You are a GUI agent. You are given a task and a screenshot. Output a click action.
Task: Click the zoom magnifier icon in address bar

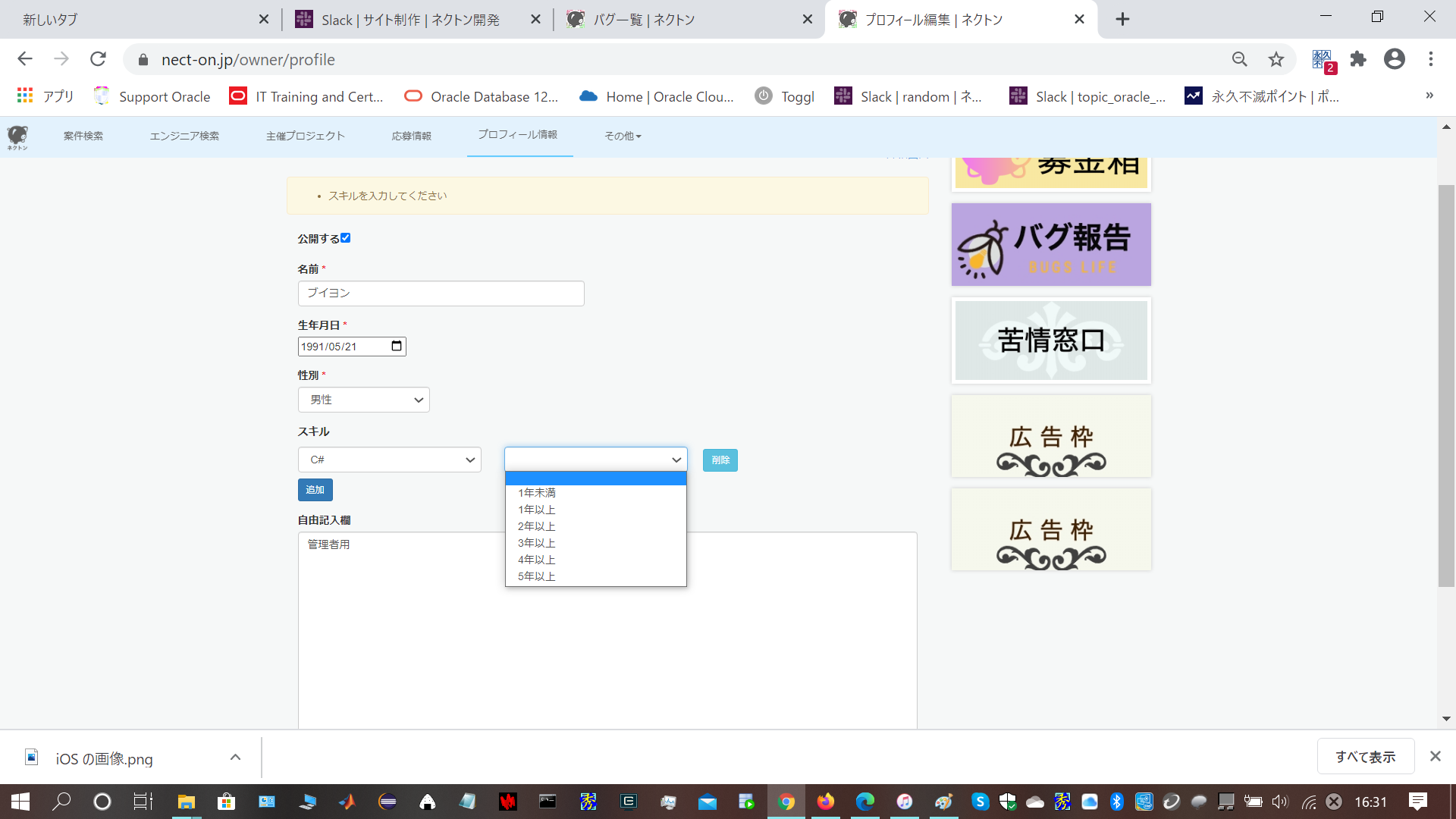click(x=1239, y=59)
